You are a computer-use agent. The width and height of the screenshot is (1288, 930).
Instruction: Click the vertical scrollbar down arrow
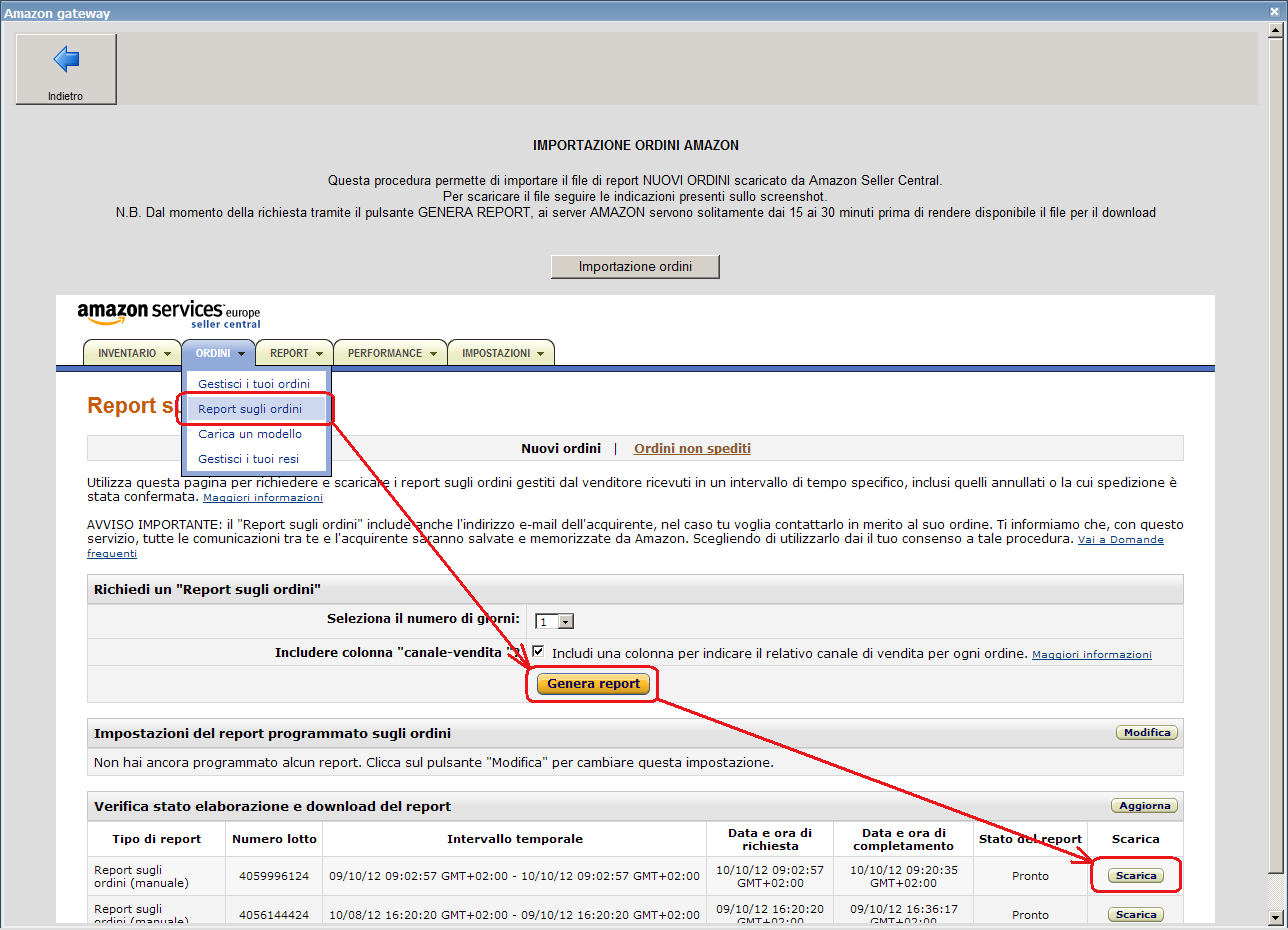tap(1274, 916)
